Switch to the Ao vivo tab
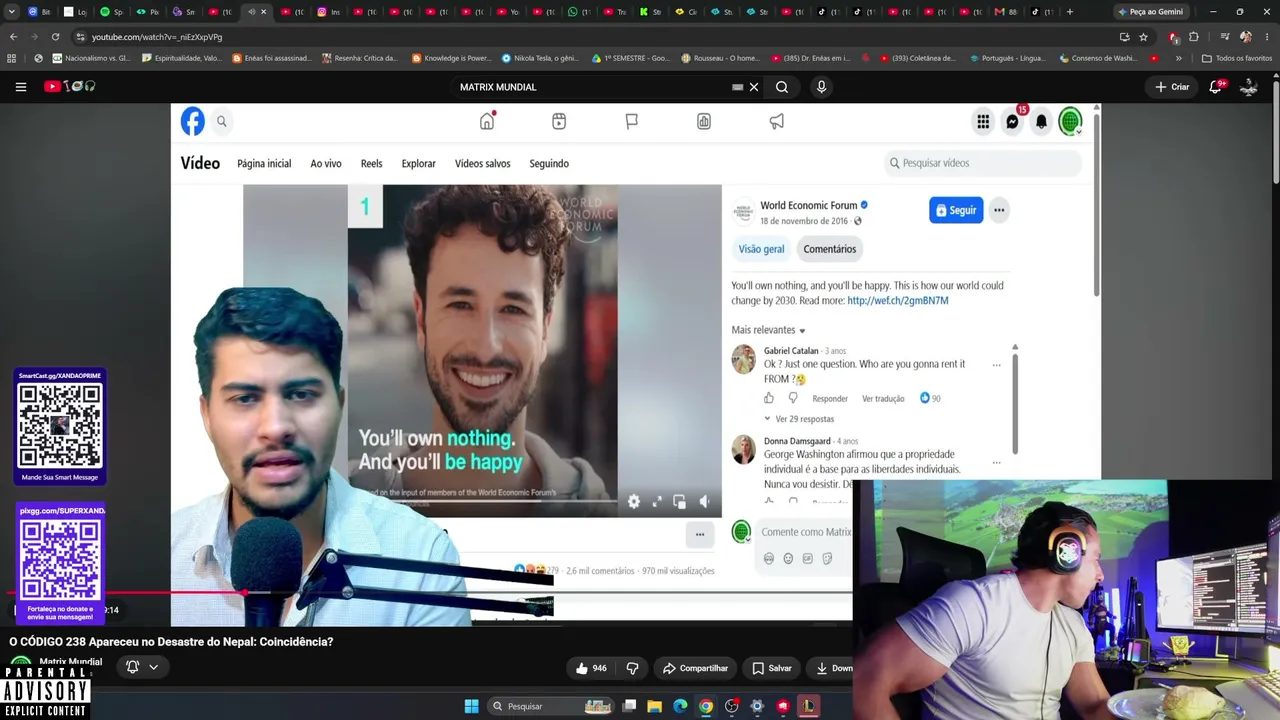The height and width of the screenshot is (720, 1280). [x=326, y=164]
